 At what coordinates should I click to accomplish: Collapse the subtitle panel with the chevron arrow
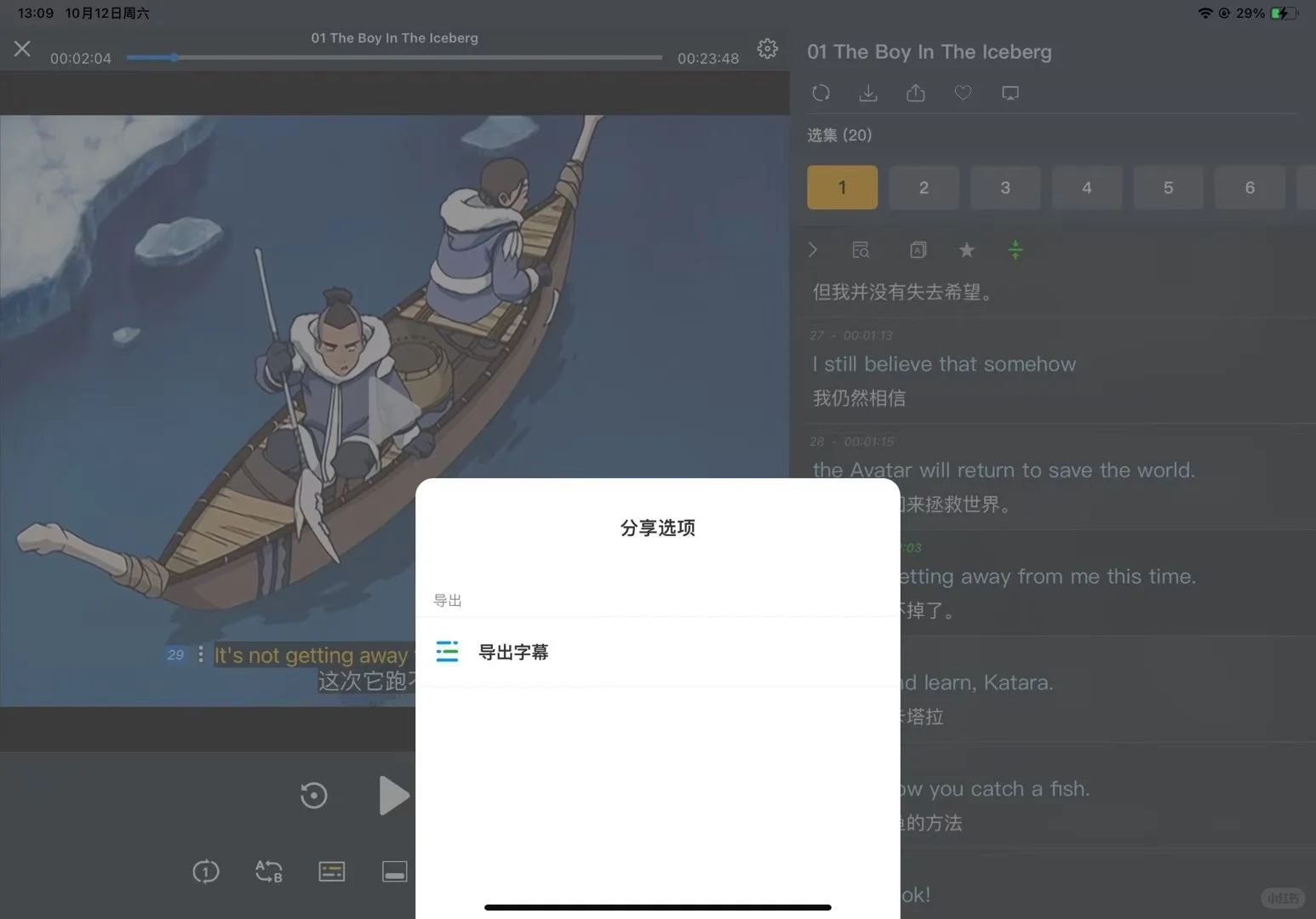[x=812, y=249]
